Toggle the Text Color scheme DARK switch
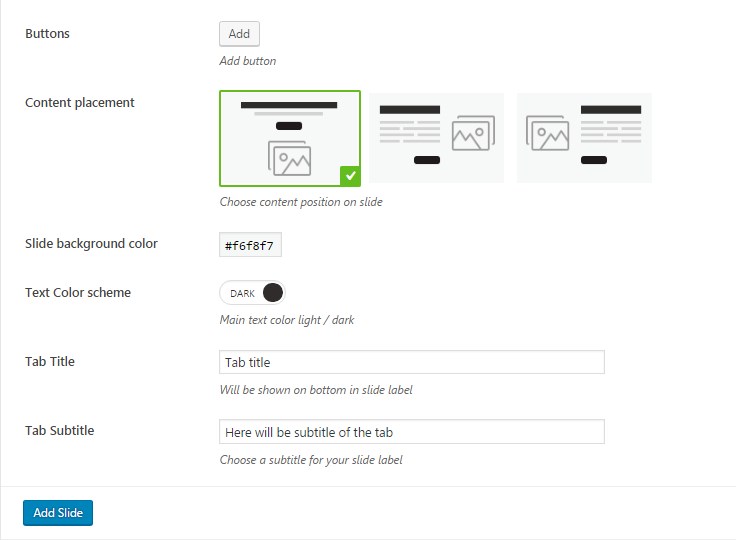The height and width of the screenshot is (540, 736). tap(252, 293)
